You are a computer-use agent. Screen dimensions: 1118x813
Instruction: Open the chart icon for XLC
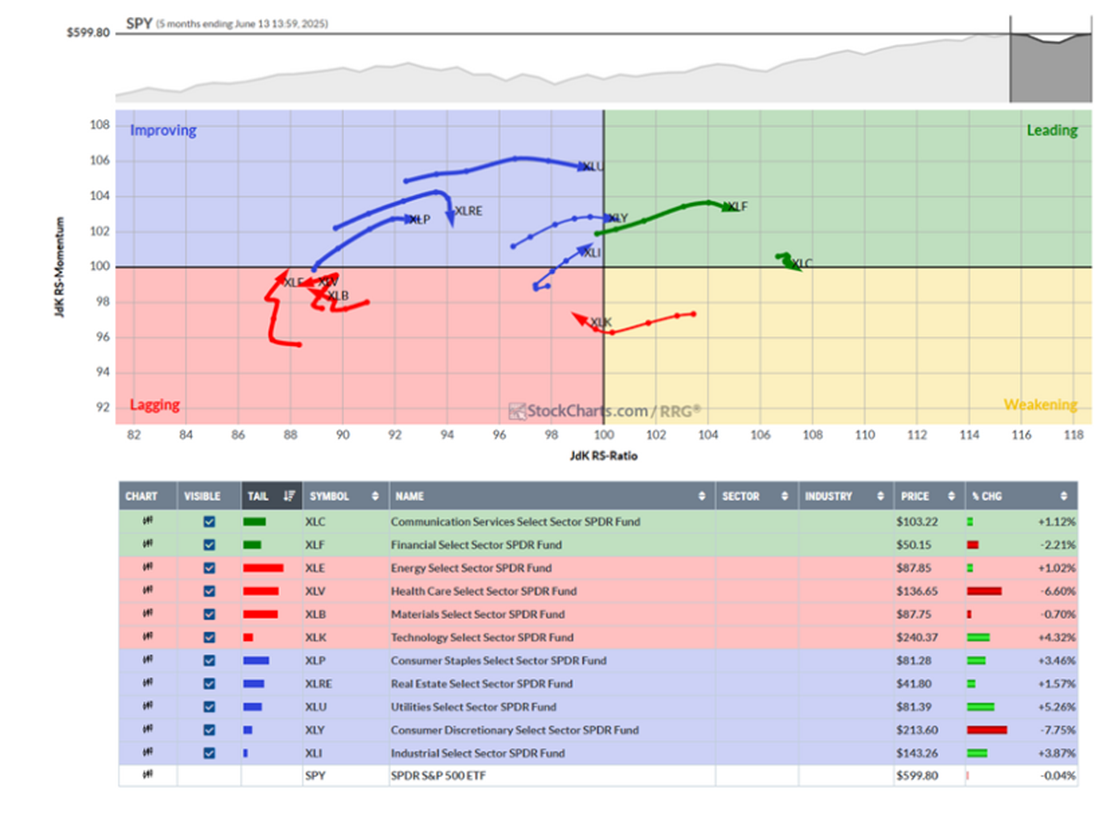(x=148, y=522)
